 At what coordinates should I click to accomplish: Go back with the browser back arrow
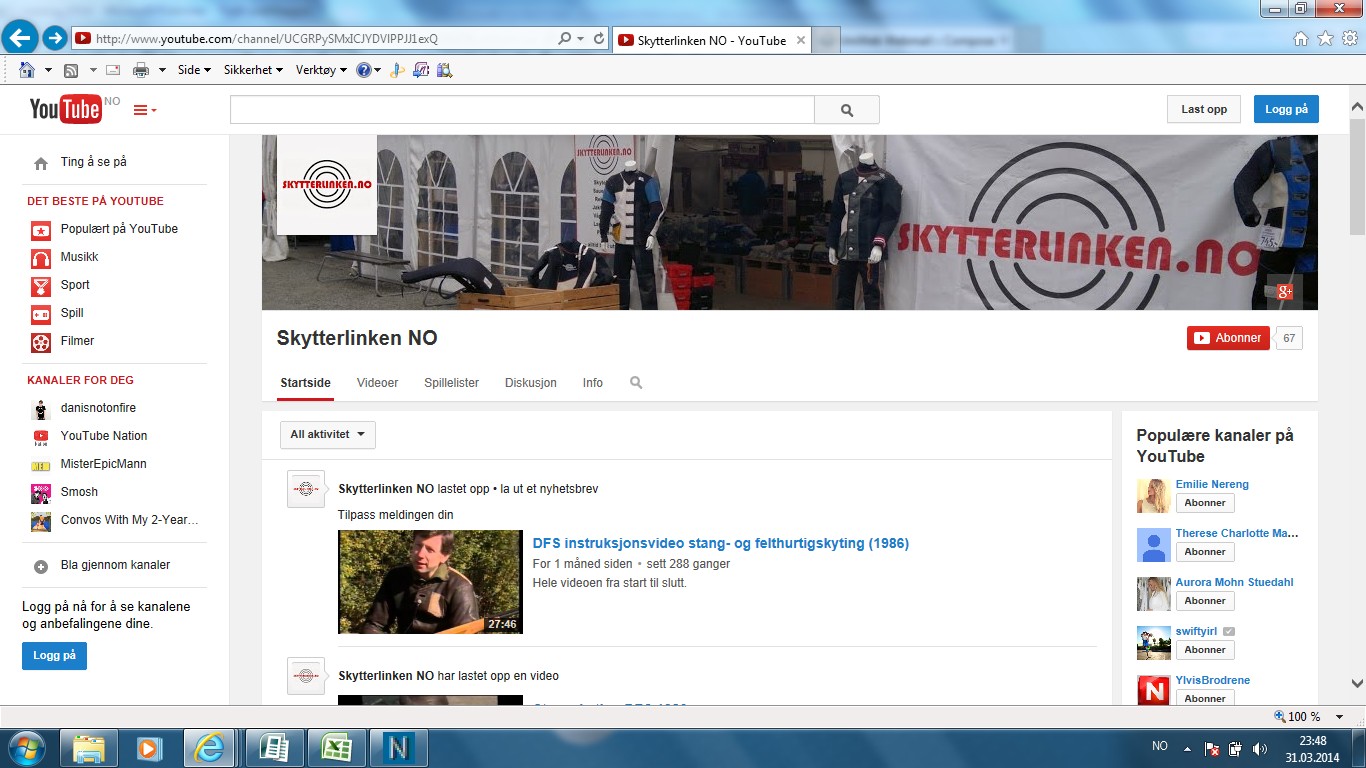[20, 39]
